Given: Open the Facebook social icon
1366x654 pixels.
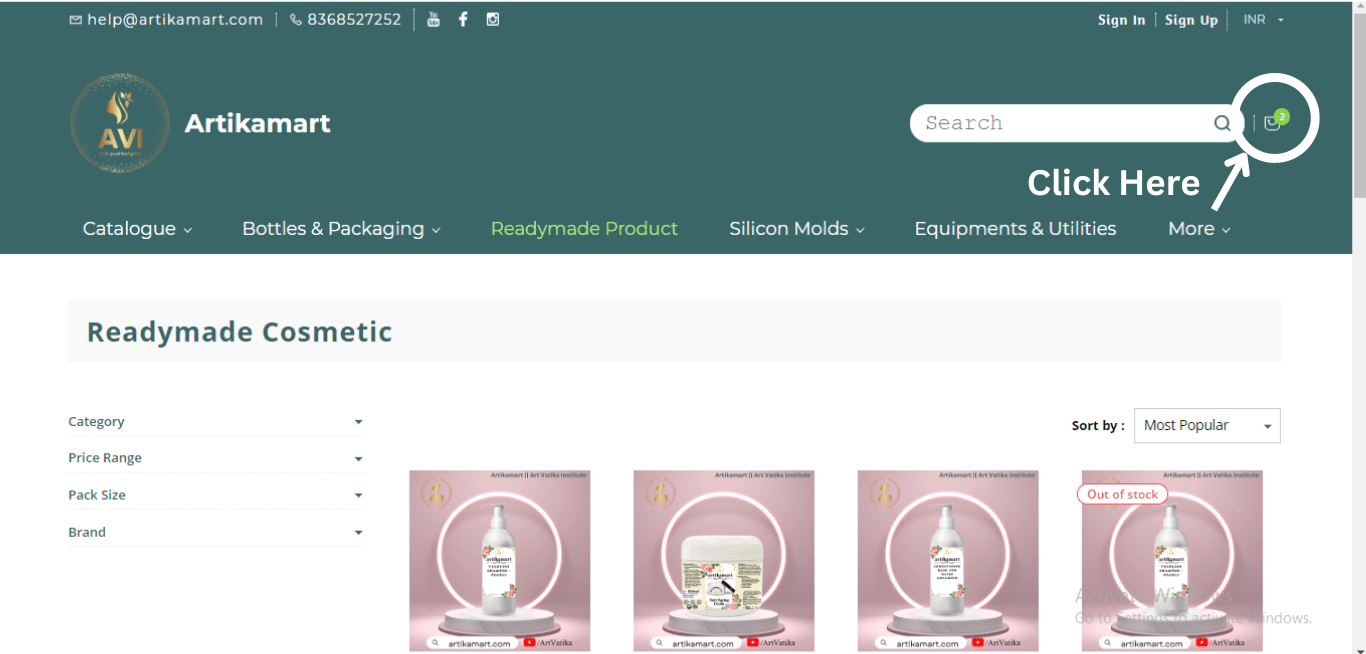Looking at the screenshot, I should point(463,19).
